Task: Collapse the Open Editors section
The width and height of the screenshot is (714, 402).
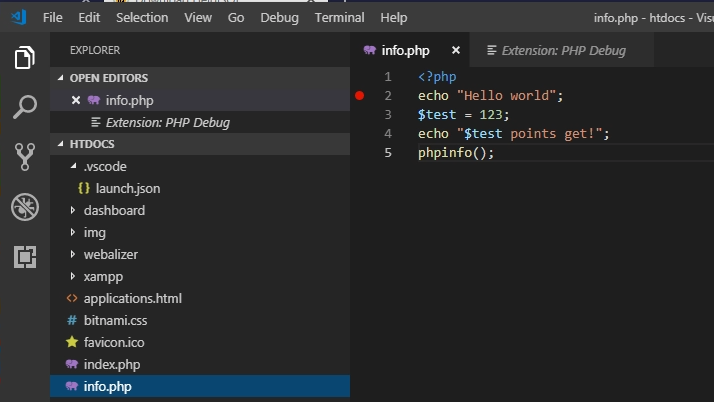Action: [61, 78]
